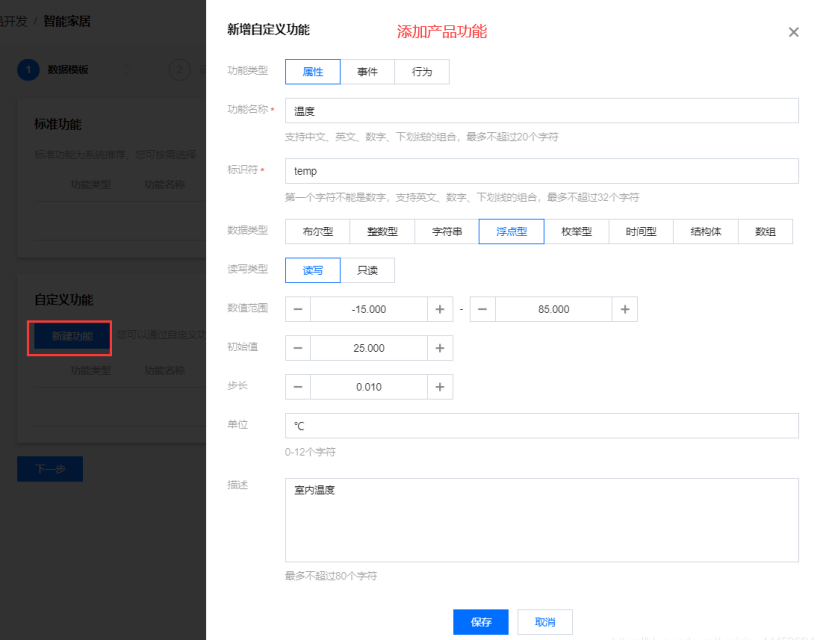Click plus icon for minimum value -15.000
The width and height of the screenshot is (820, 640).
(x=439, y=309)
